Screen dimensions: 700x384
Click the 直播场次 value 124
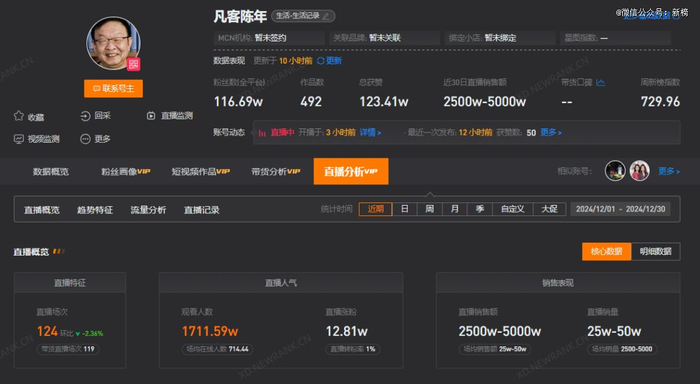pos(47,331)
